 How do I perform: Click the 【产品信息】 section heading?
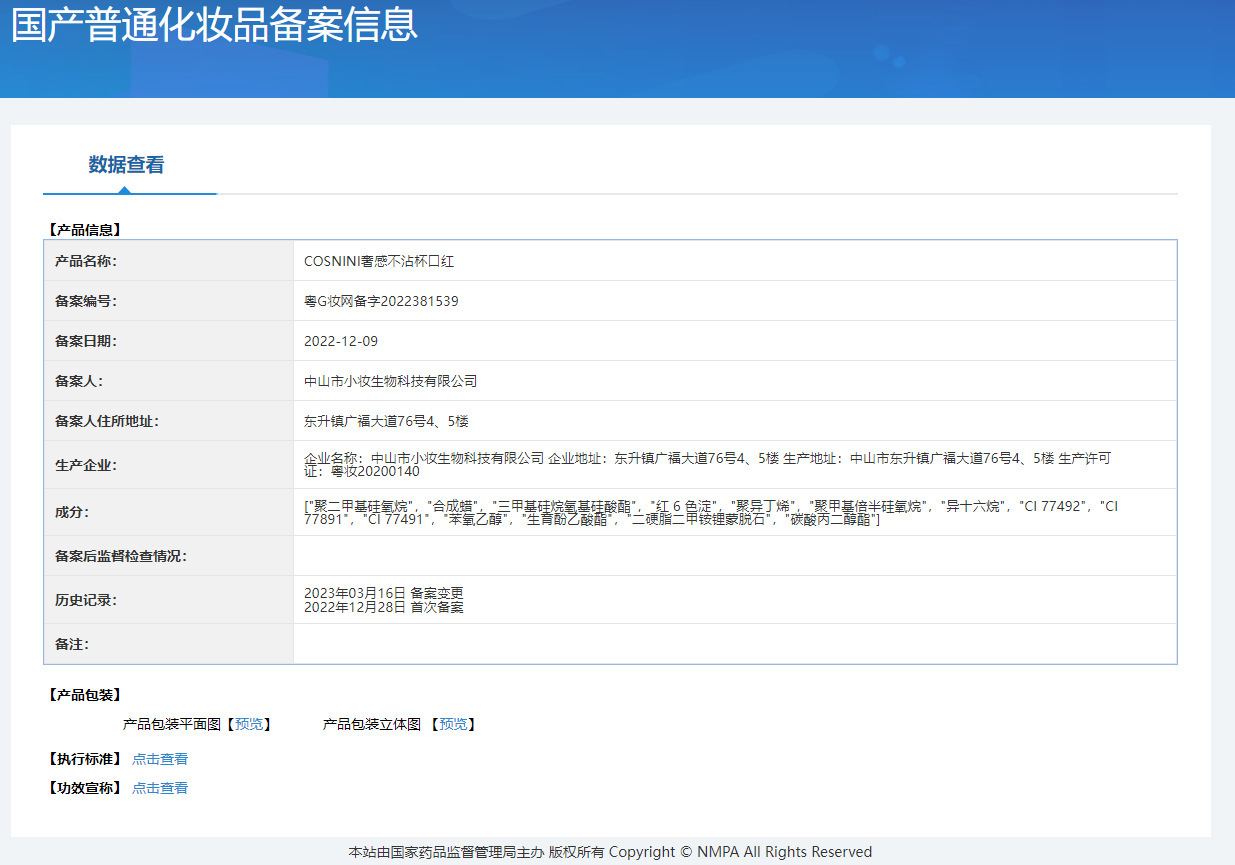coord(84,230)
